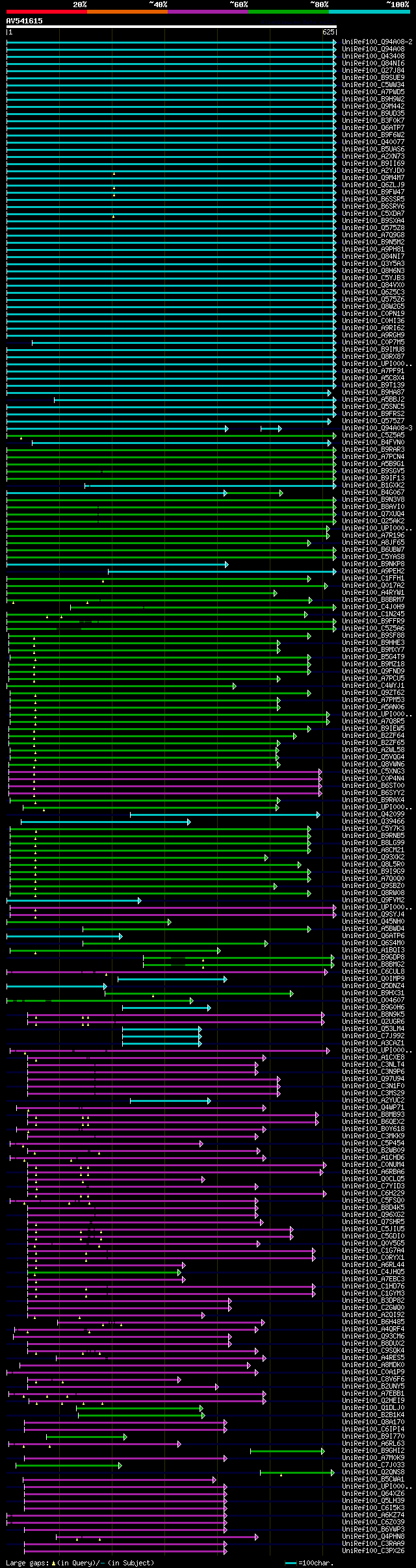The image size is (416, 1568).
Task: Select hit label UniRef100_Q40077
Action: (373, 142)
